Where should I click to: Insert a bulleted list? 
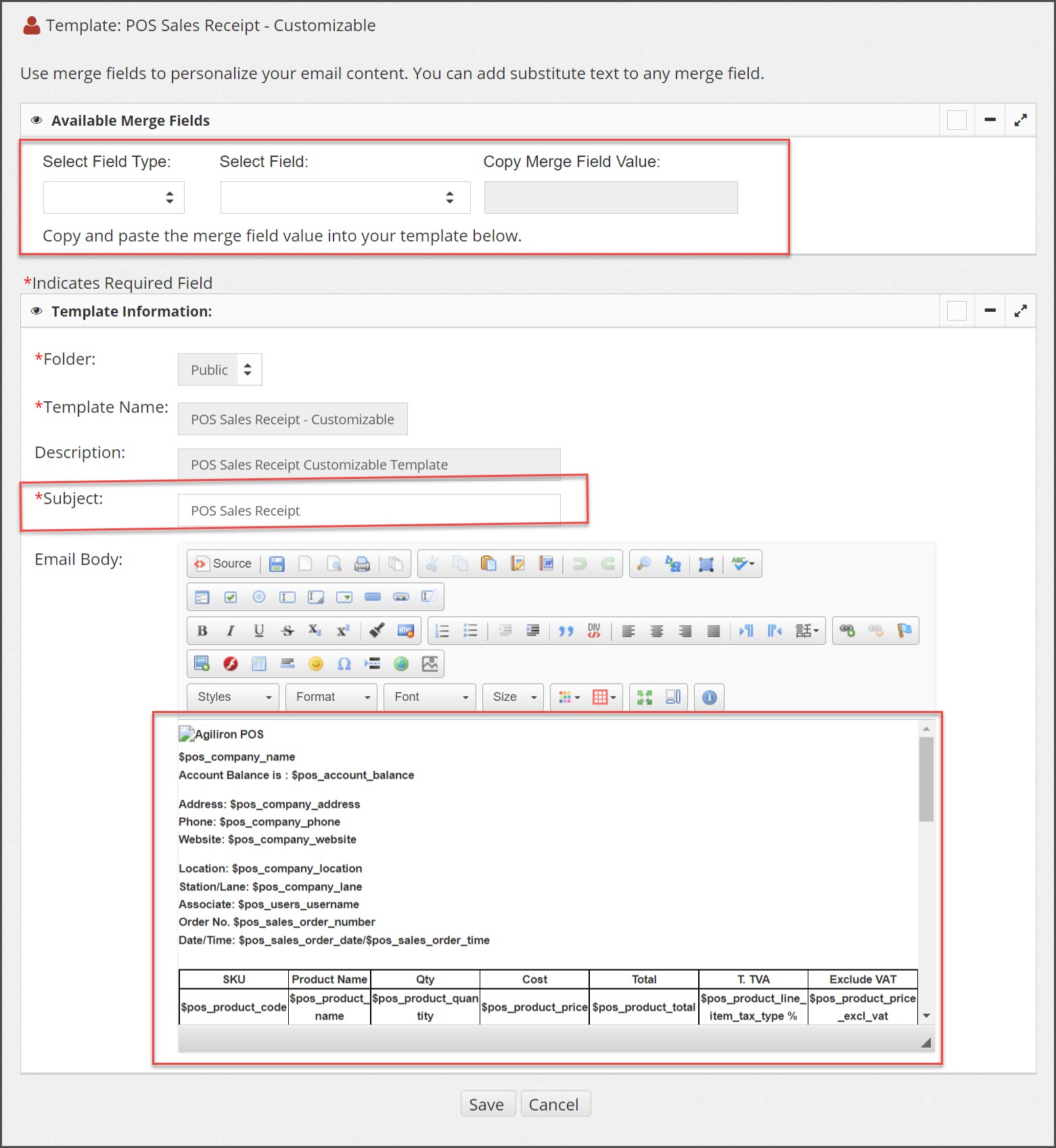(x=470, y=630)
